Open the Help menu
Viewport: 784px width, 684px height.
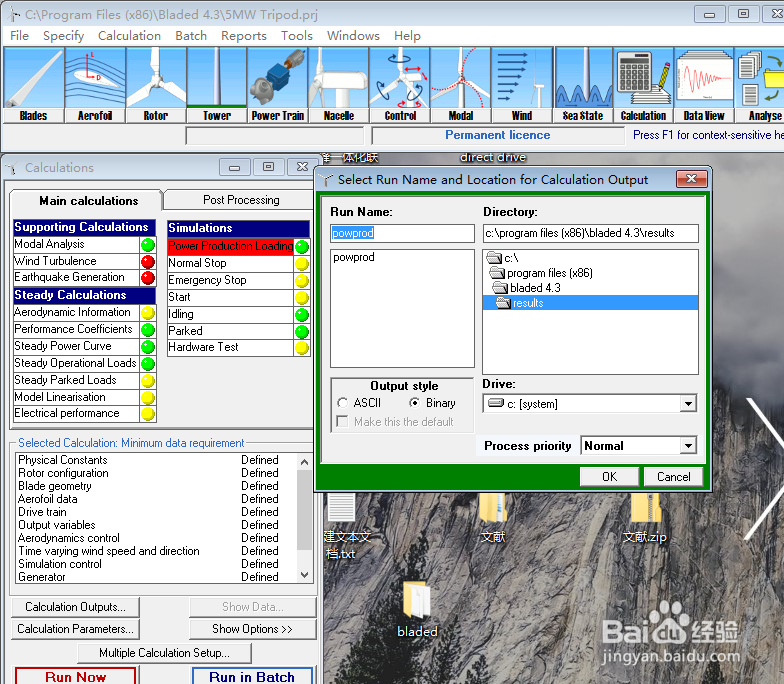coord(408,36)
